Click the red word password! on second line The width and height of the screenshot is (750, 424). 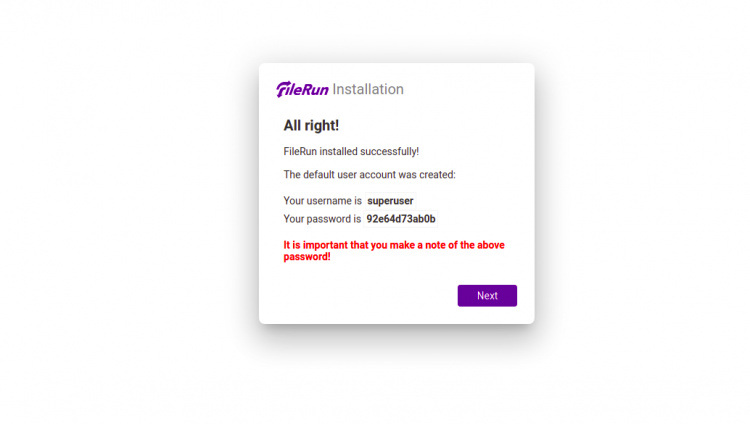(x=307, y=257)
